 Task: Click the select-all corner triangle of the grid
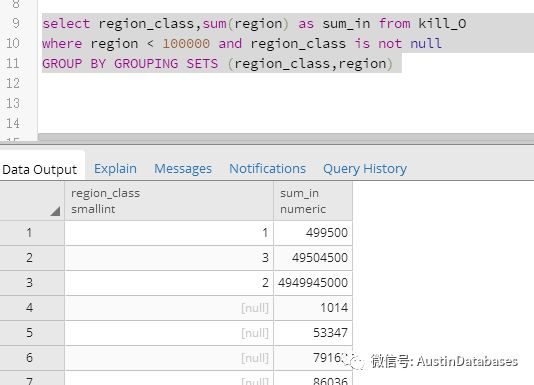[55, 211]
